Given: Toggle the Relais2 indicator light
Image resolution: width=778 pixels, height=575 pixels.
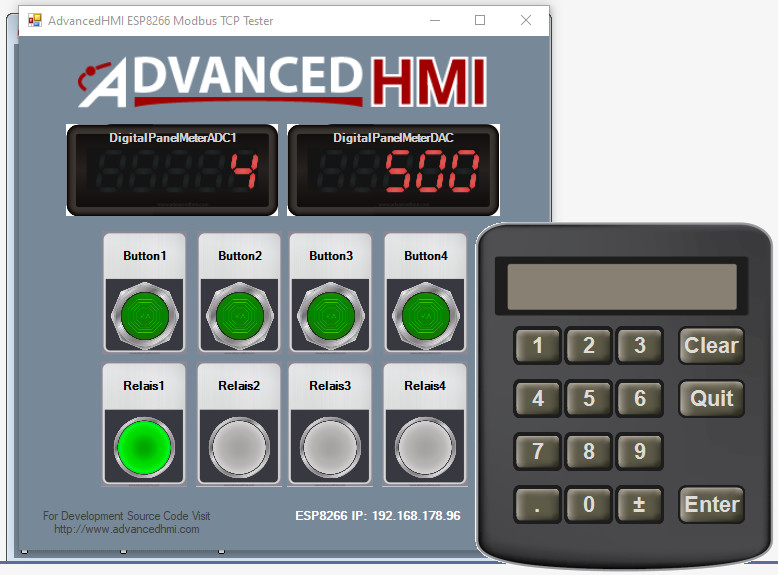Looking at the screenshot, I should click(239, 447).
